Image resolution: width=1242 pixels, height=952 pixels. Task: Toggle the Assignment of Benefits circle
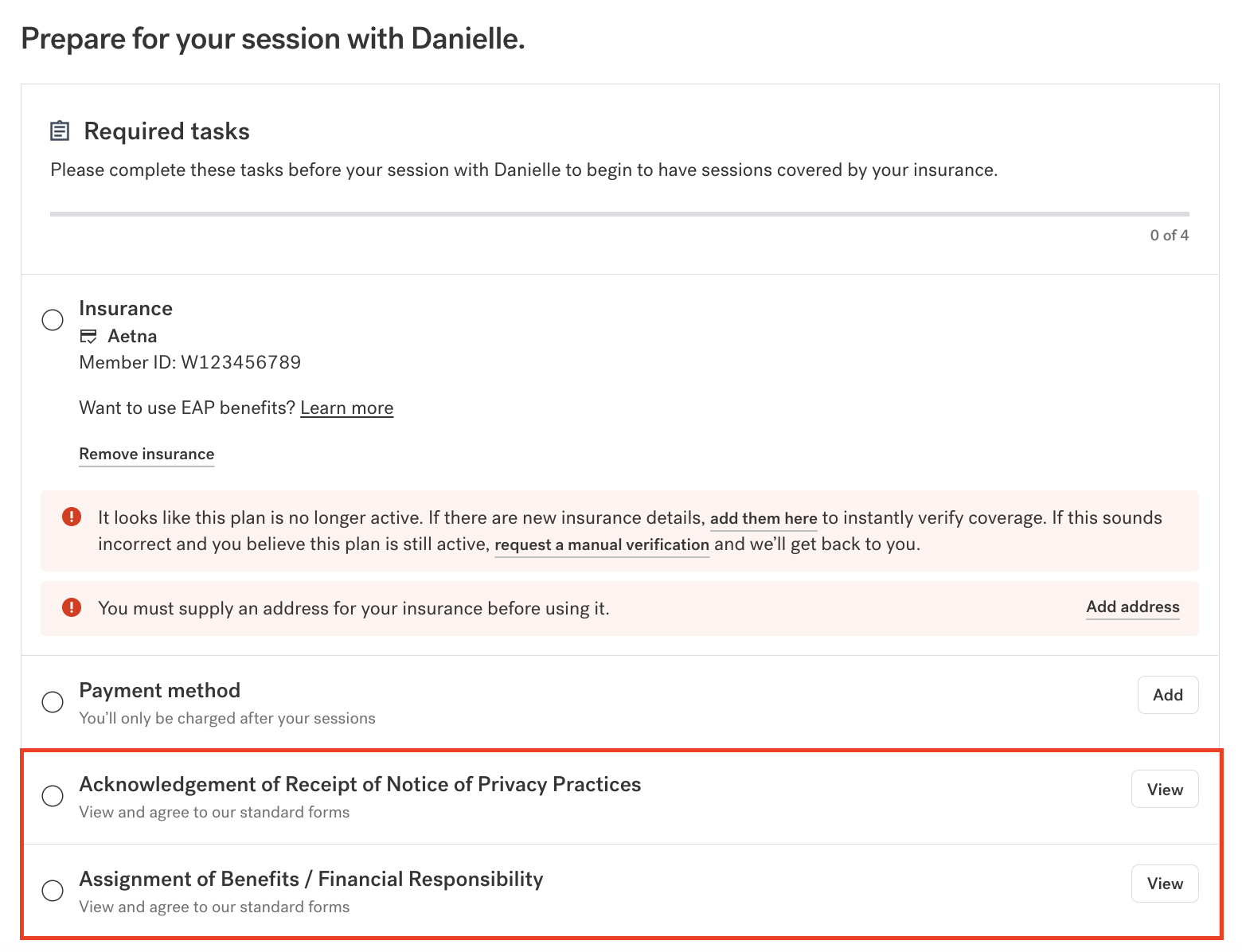coord(53,890)
